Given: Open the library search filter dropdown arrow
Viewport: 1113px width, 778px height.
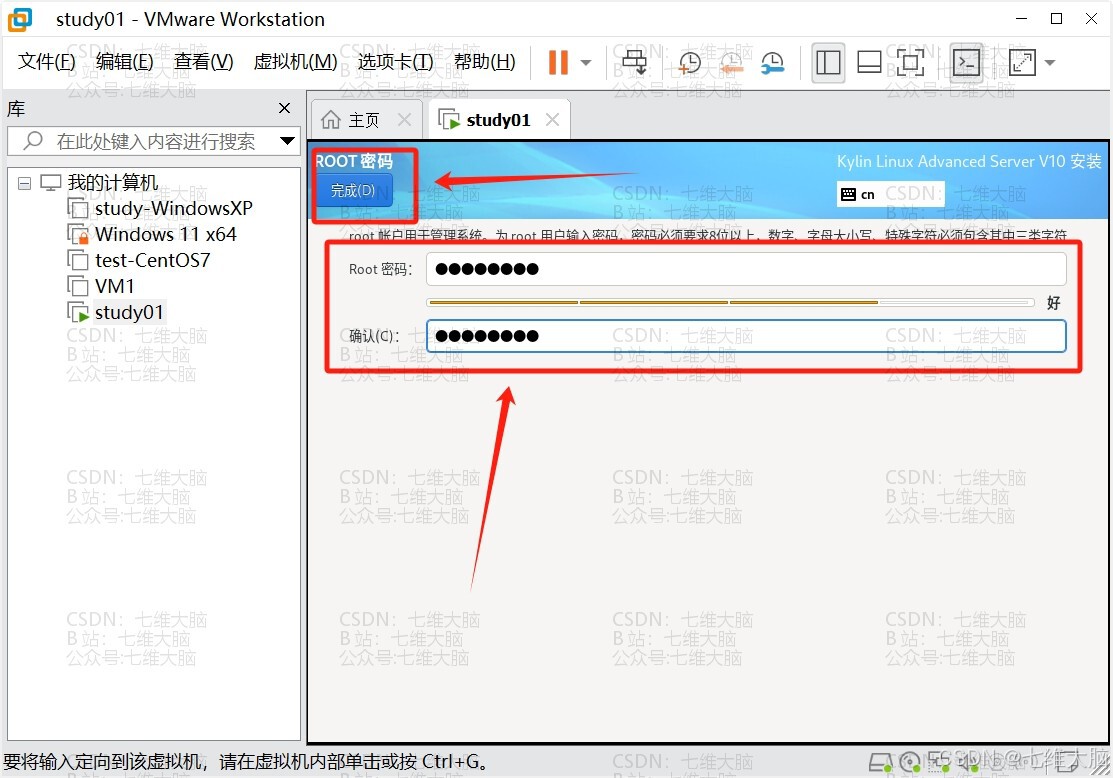Looking at the screenshot, I should [287, 141].
